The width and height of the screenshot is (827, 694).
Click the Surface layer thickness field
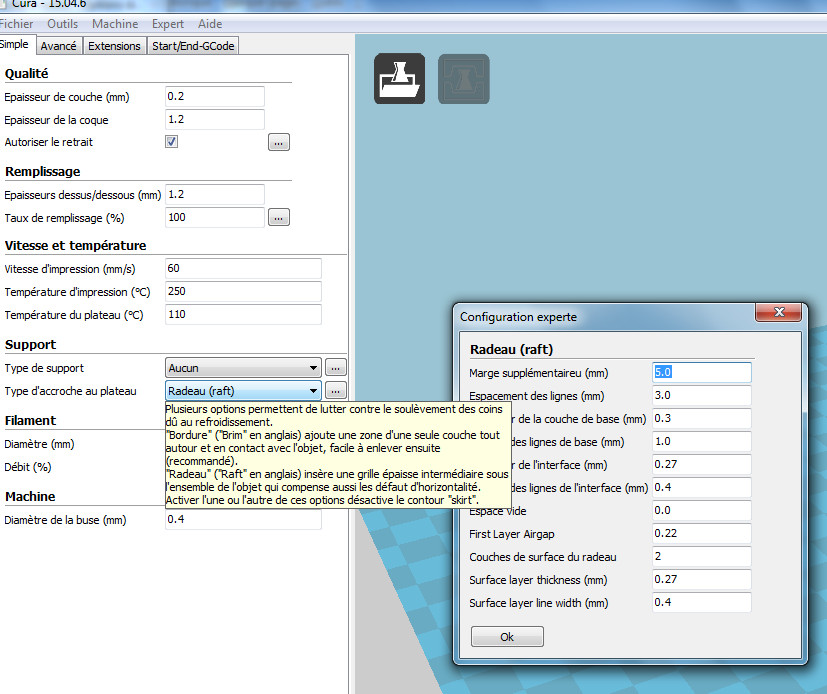coord(701,580)
